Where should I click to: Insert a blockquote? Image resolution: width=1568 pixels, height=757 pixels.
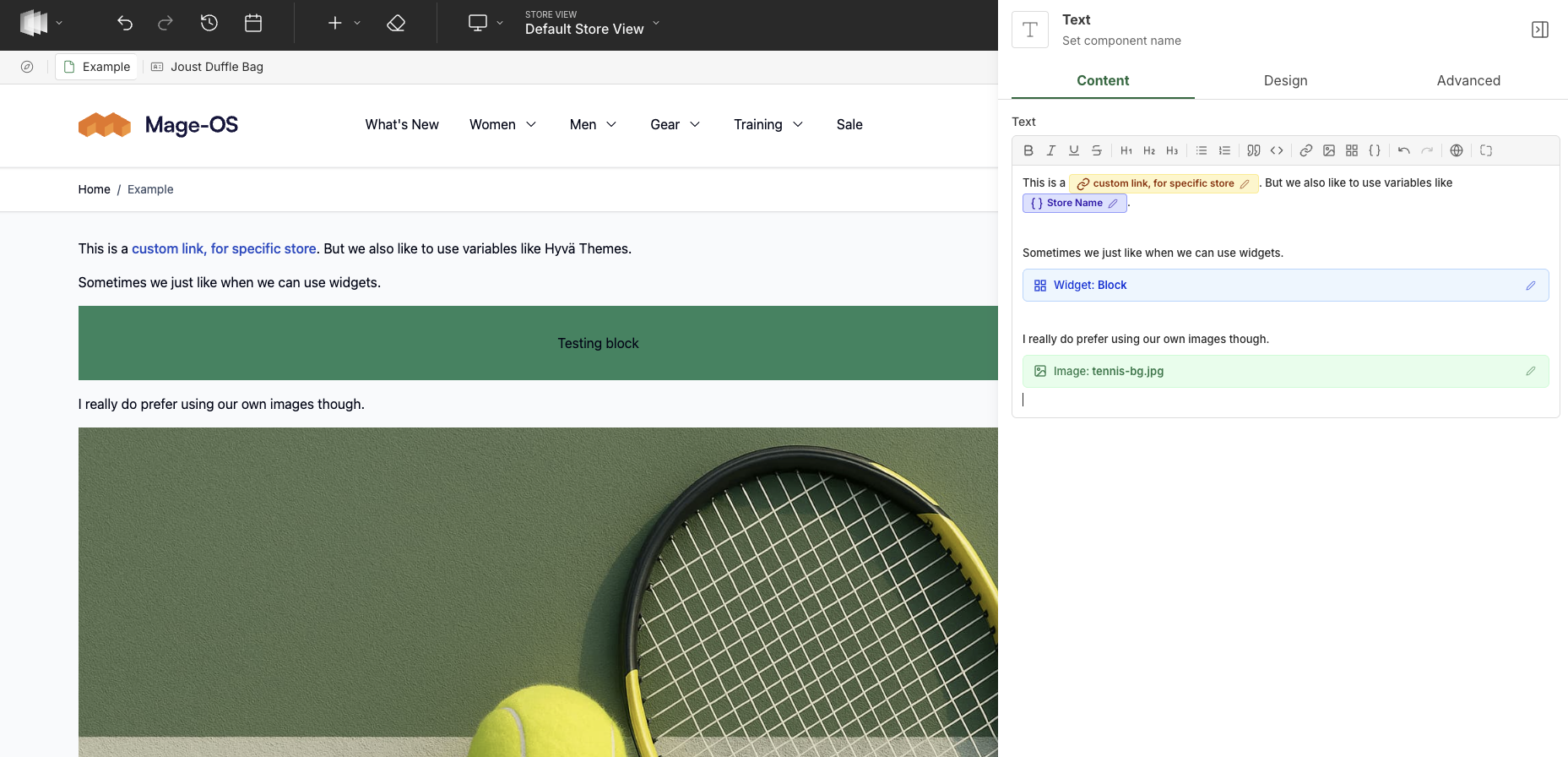pyautogui.click(x=1254, y=150)
